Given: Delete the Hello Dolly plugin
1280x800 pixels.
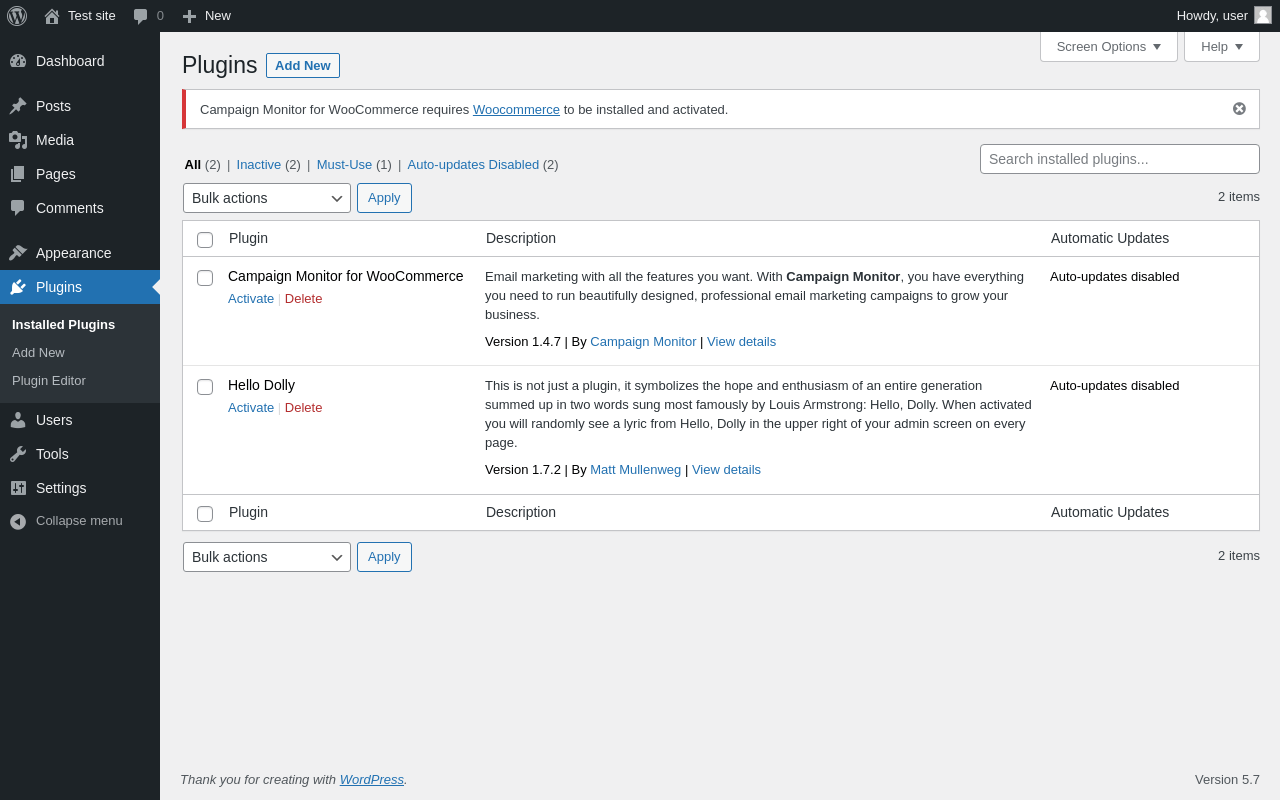Looking at the screenshot, I should point(304,408).
